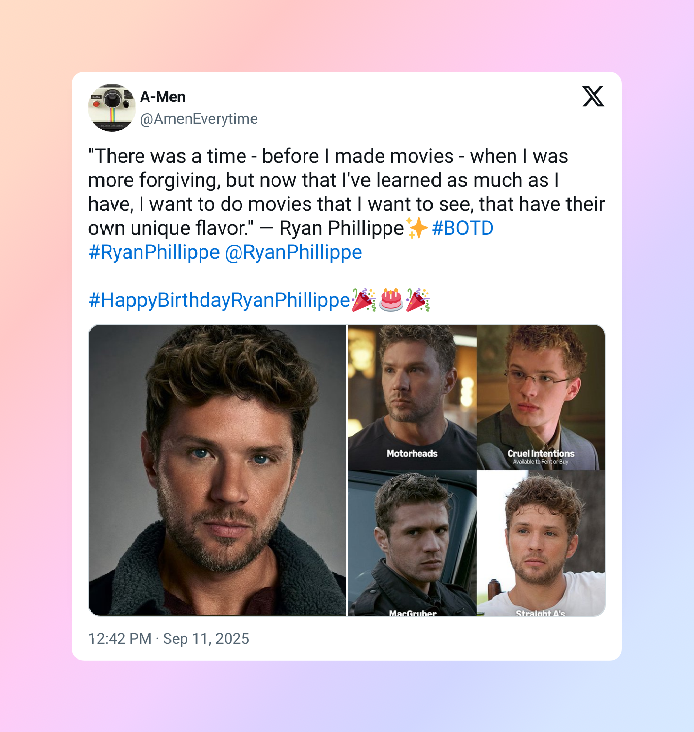Click the X logo icon
Image resolution: width=694 pixels, height=732 pixels.
(x=593, y=97)
